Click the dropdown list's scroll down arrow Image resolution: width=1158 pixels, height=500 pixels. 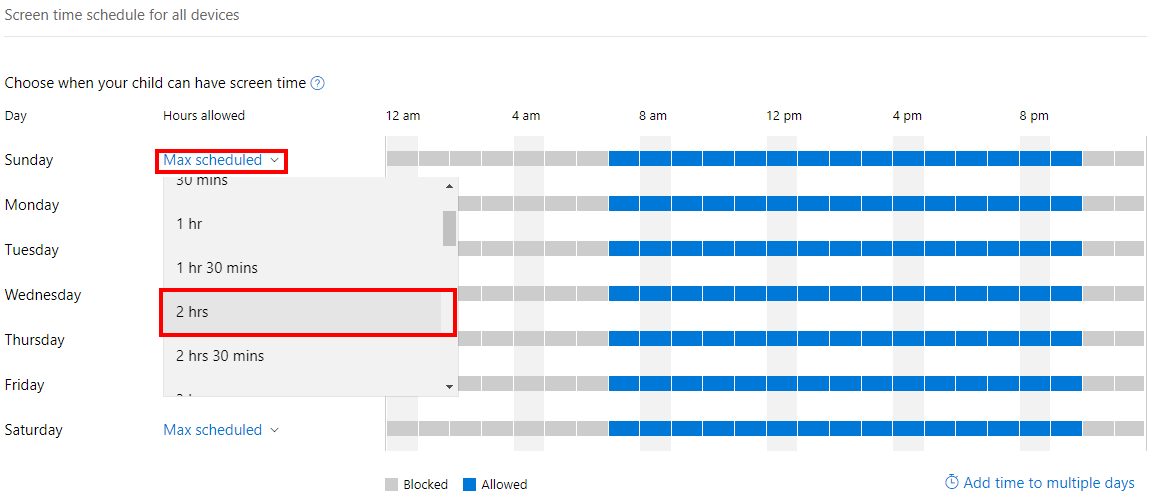tap(449, 386)
